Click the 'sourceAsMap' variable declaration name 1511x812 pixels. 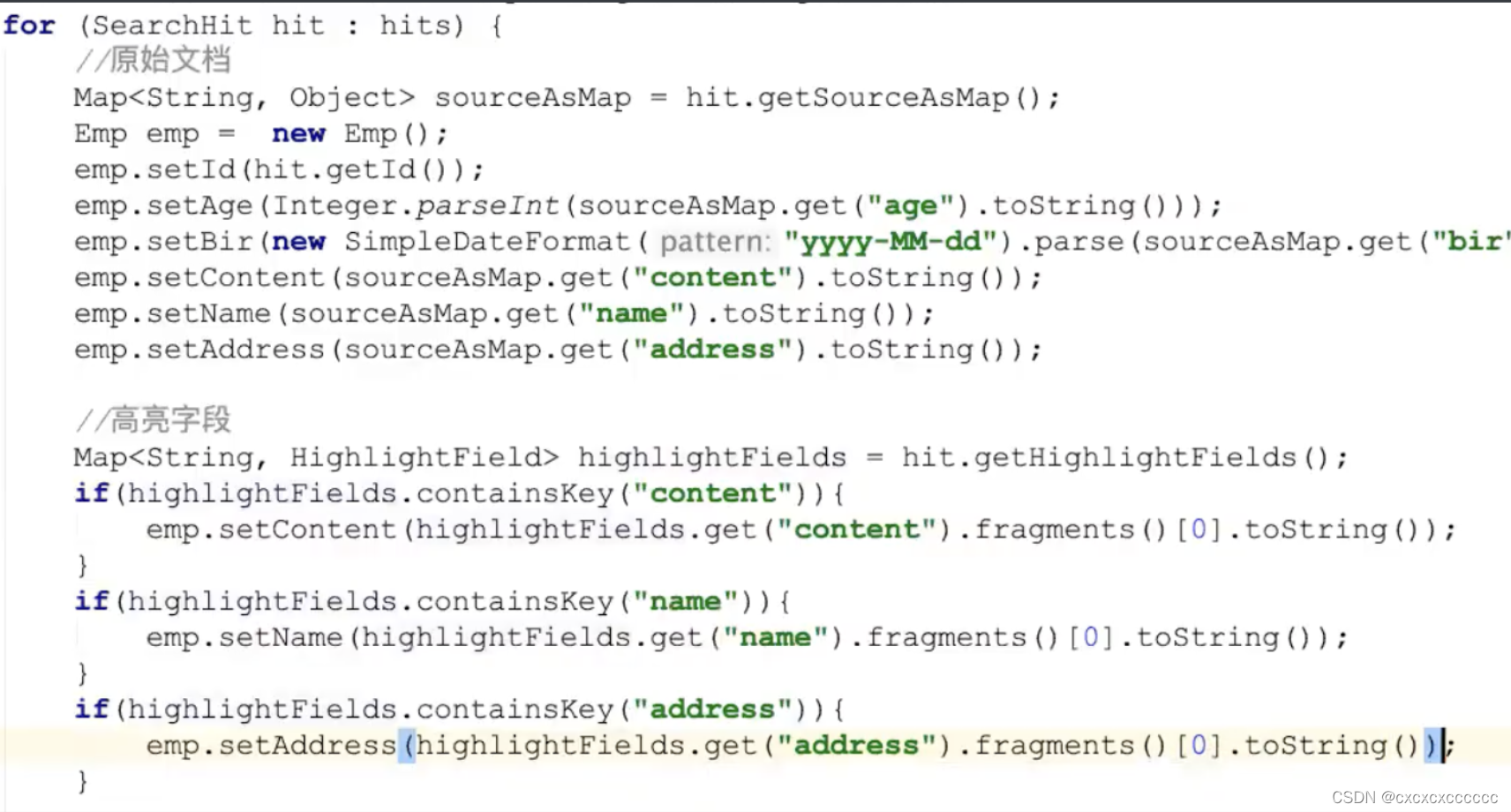point(533,97)
